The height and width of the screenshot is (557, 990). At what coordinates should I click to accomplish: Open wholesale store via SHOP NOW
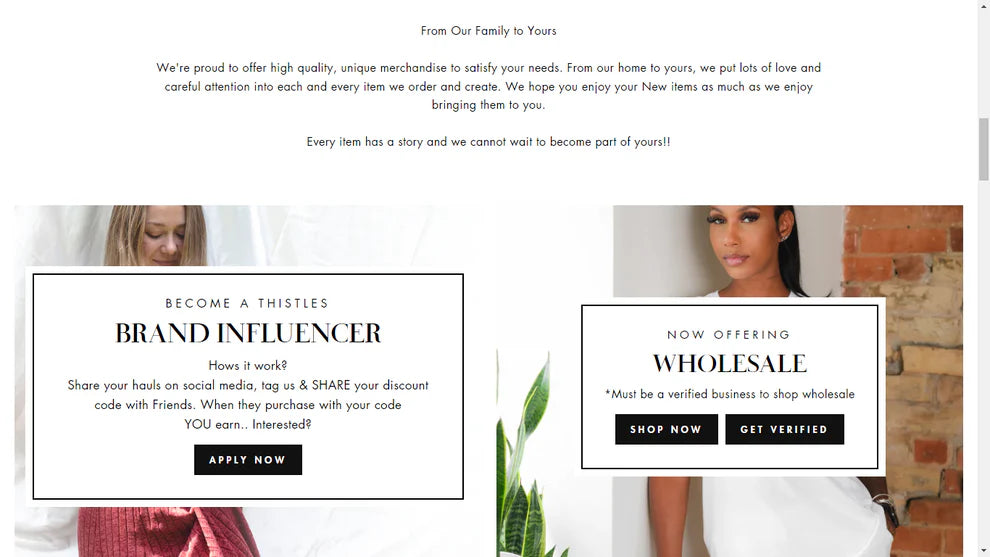pos(666,429)
